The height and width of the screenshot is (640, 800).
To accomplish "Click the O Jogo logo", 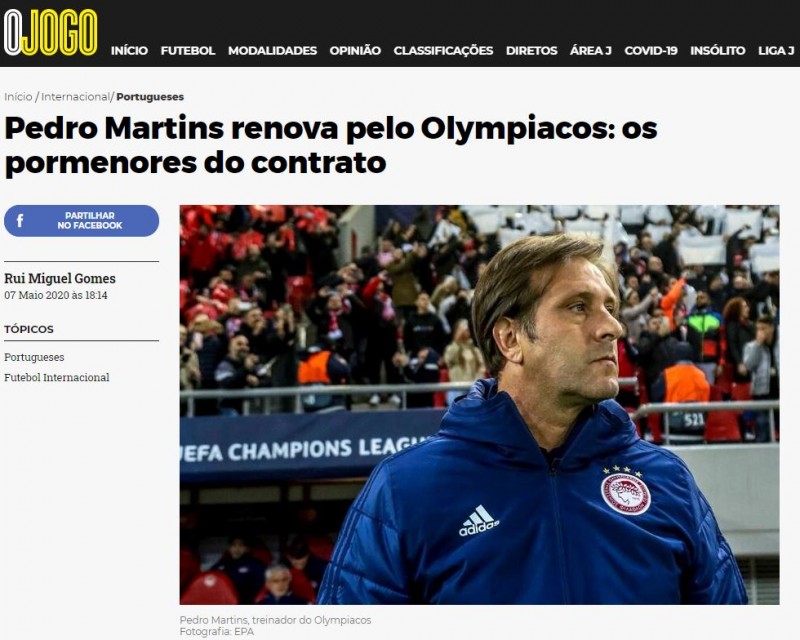I will point(51,32).
